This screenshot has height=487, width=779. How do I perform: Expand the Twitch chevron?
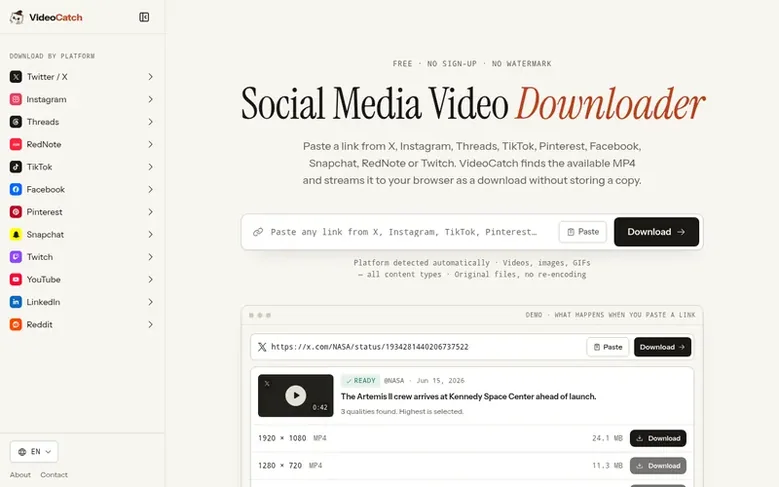click(150, 257)
